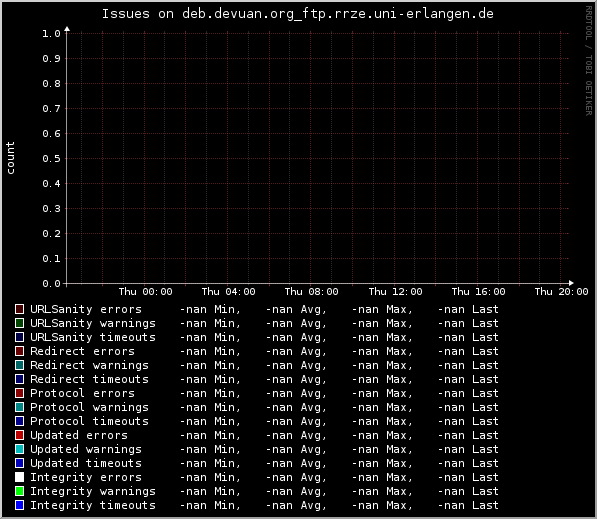Viewport: 597px width, 519px height.
Task: Select the Redirect errors legend swatch
Action: [x=19, y=351]
